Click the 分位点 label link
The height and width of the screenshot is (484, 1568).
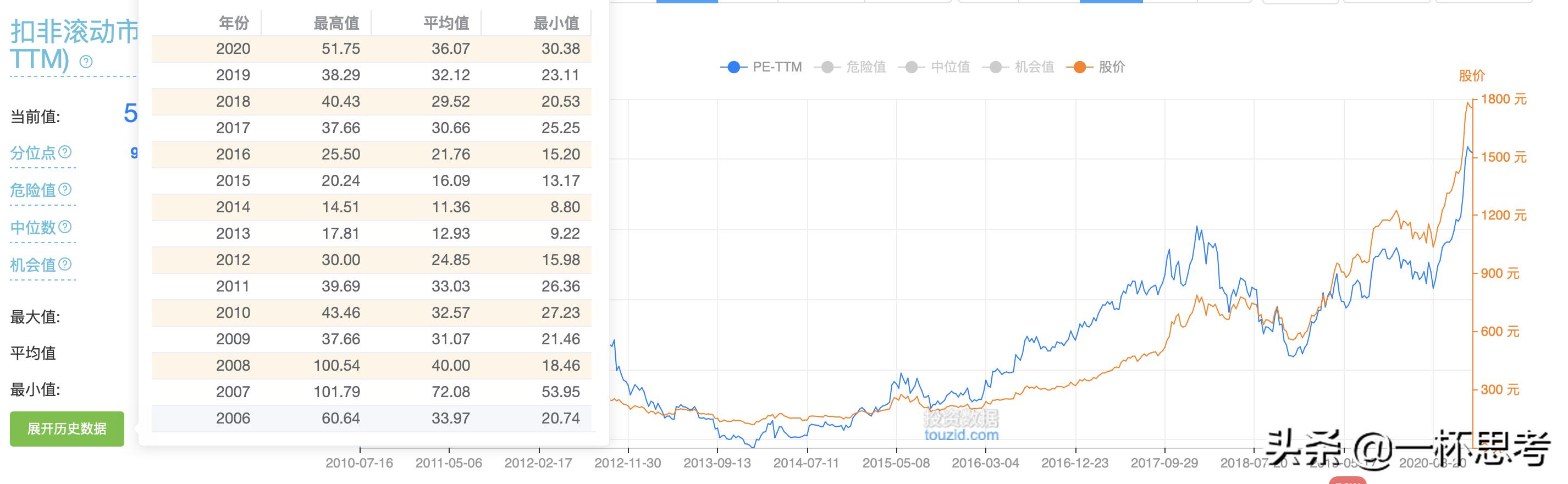(33, 153)
